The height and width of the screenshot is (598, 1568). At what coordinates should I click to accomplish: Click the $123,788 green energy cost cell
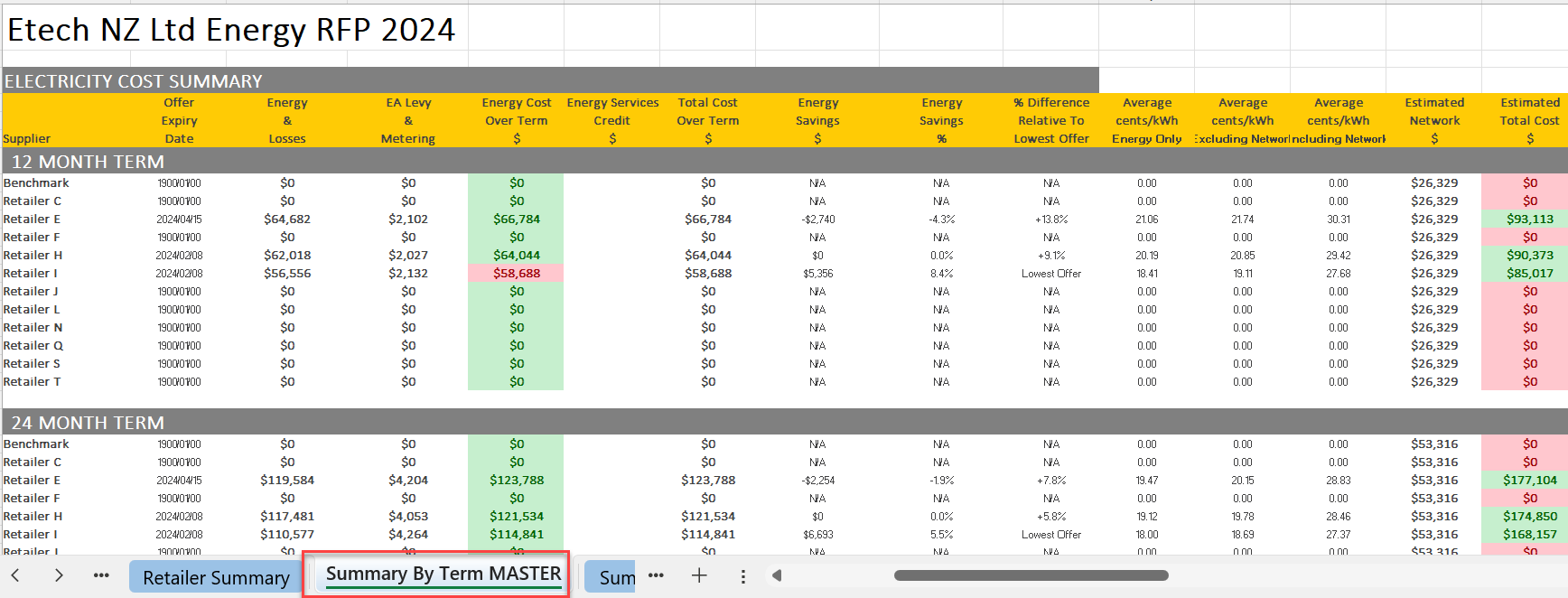[x=516, y=480]
